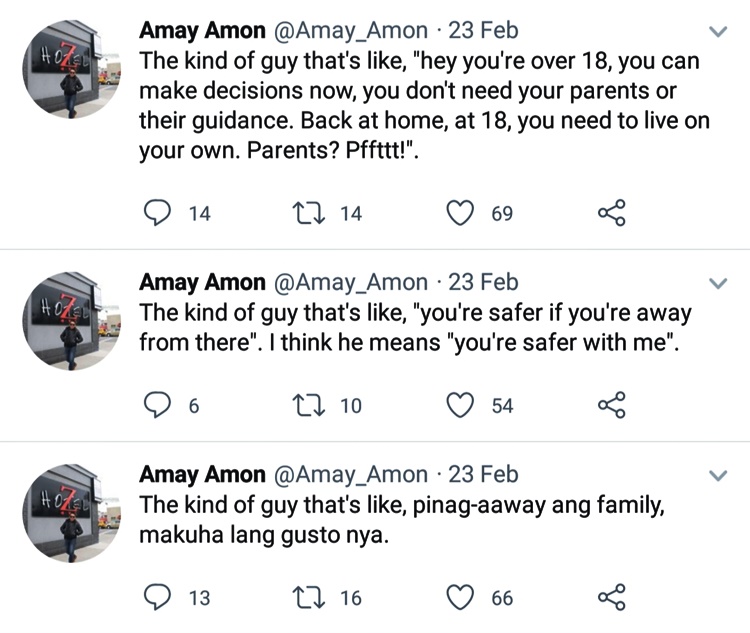Click the avatar beside the third tweet
The height and width of the screenshot is (633, 750).
71,512
